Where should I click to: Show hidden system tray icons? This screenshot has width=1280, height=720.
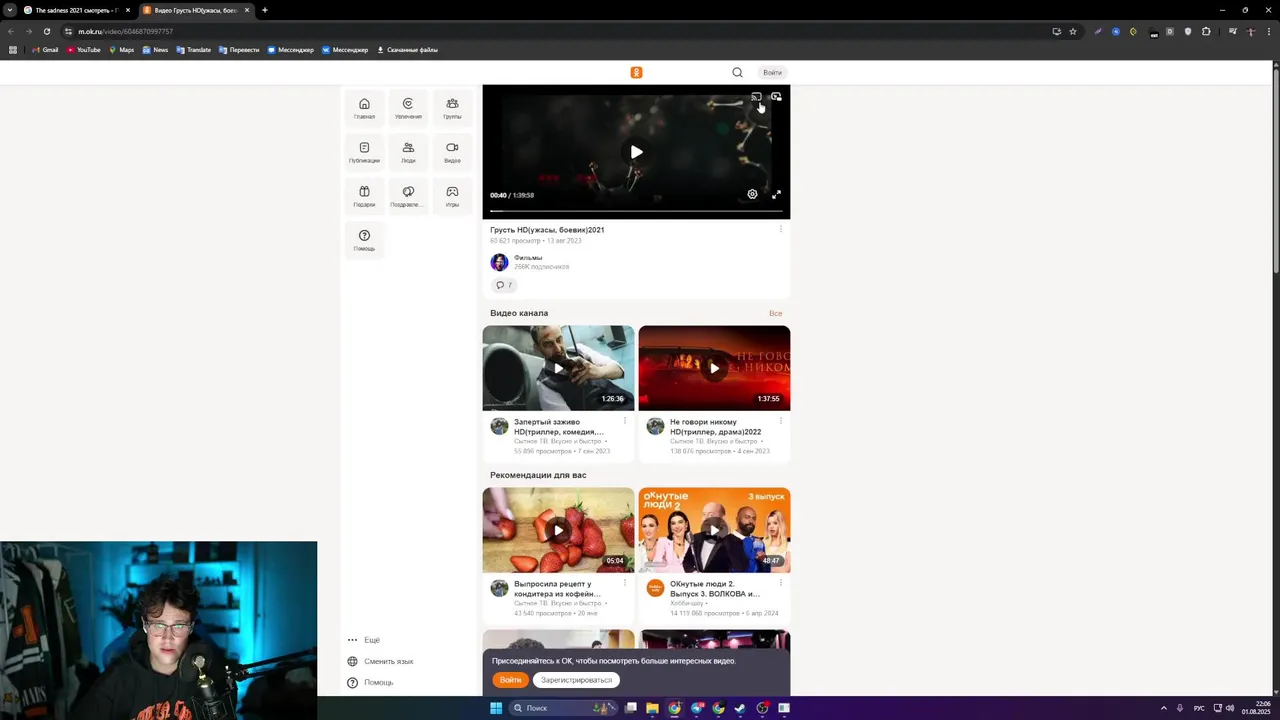1163,708
